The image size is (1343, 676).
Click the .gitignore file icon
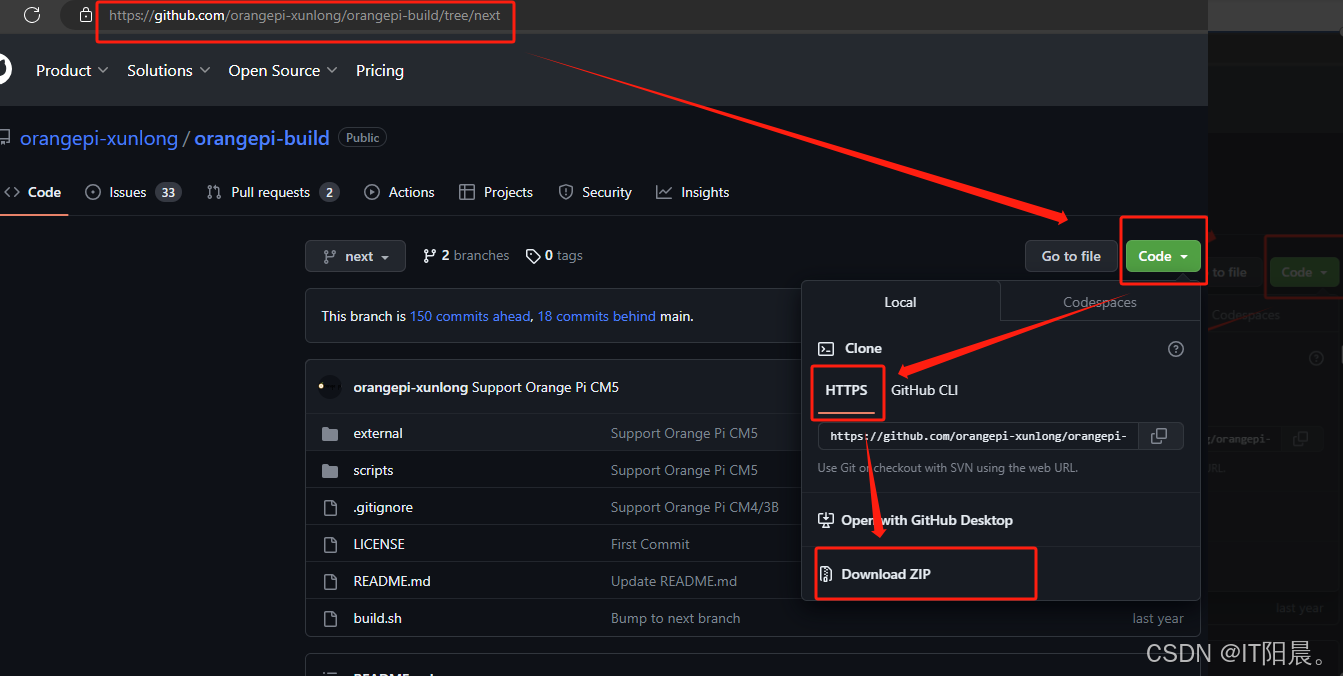[x=330, y=507]
